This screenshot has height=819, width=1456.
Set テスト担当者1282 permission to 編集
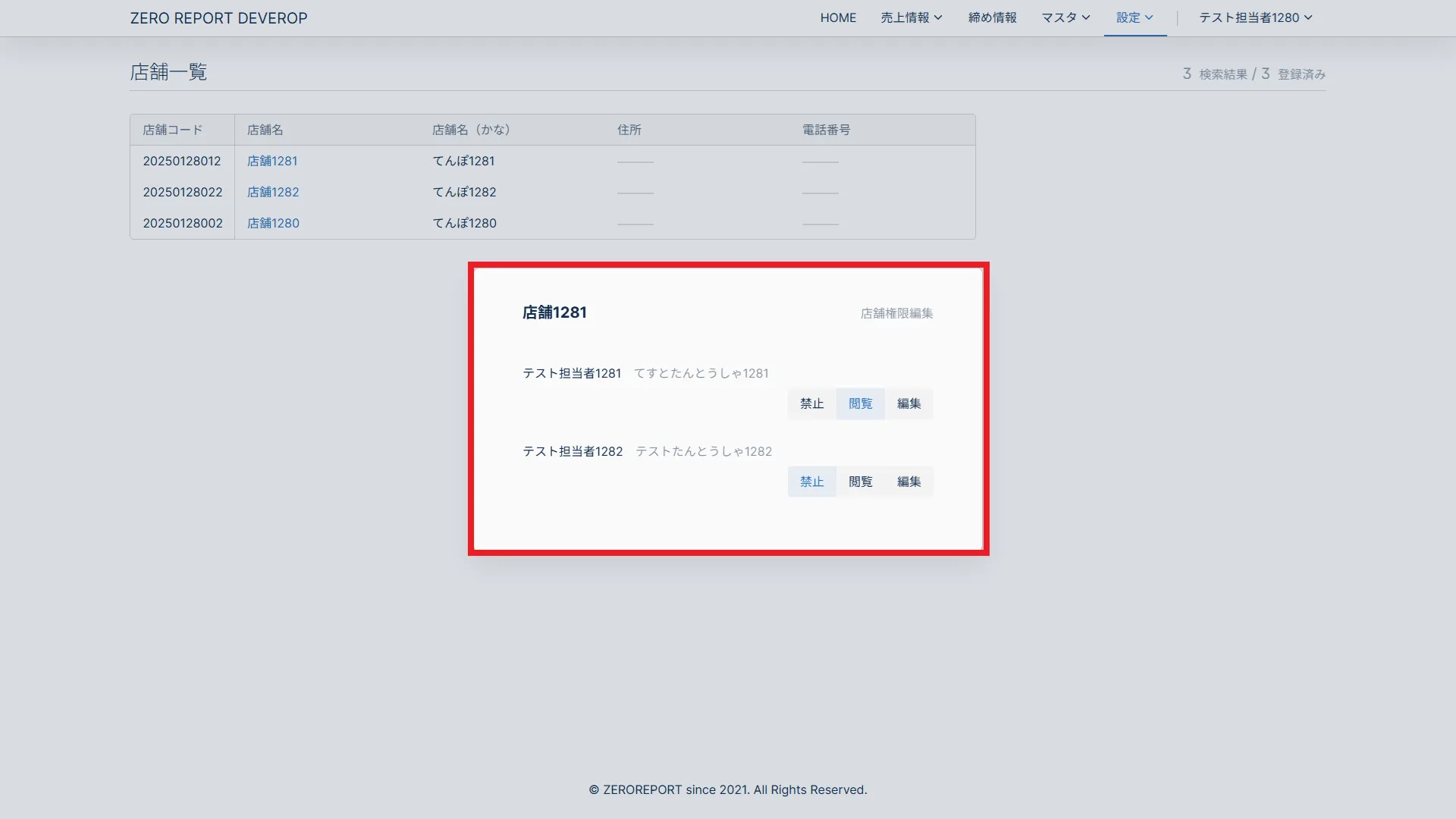click(x=908, y=482)
